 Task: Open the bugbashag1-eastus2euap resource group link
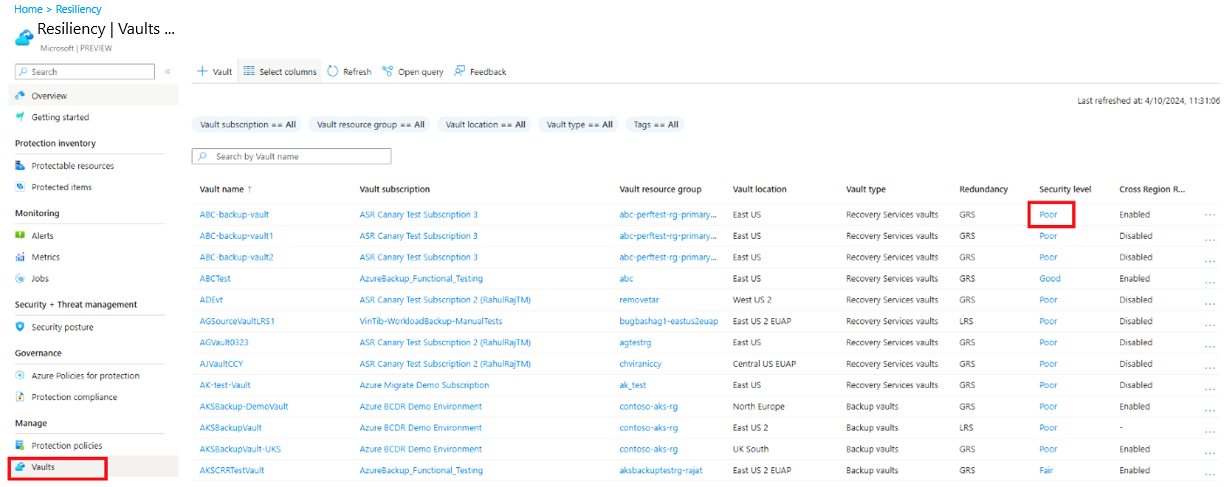point(667,321)
